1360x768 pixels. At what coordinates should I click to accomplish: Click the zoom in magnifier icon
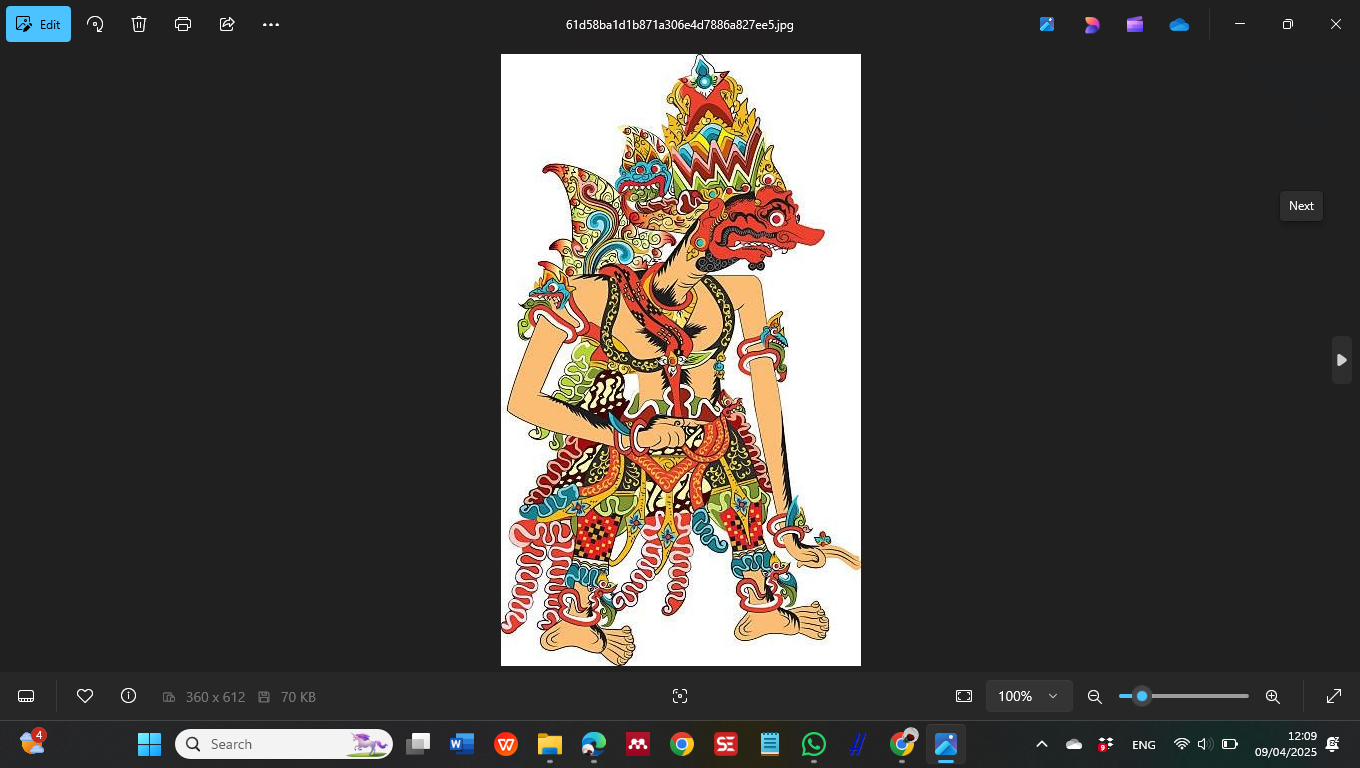[1273, 696]
